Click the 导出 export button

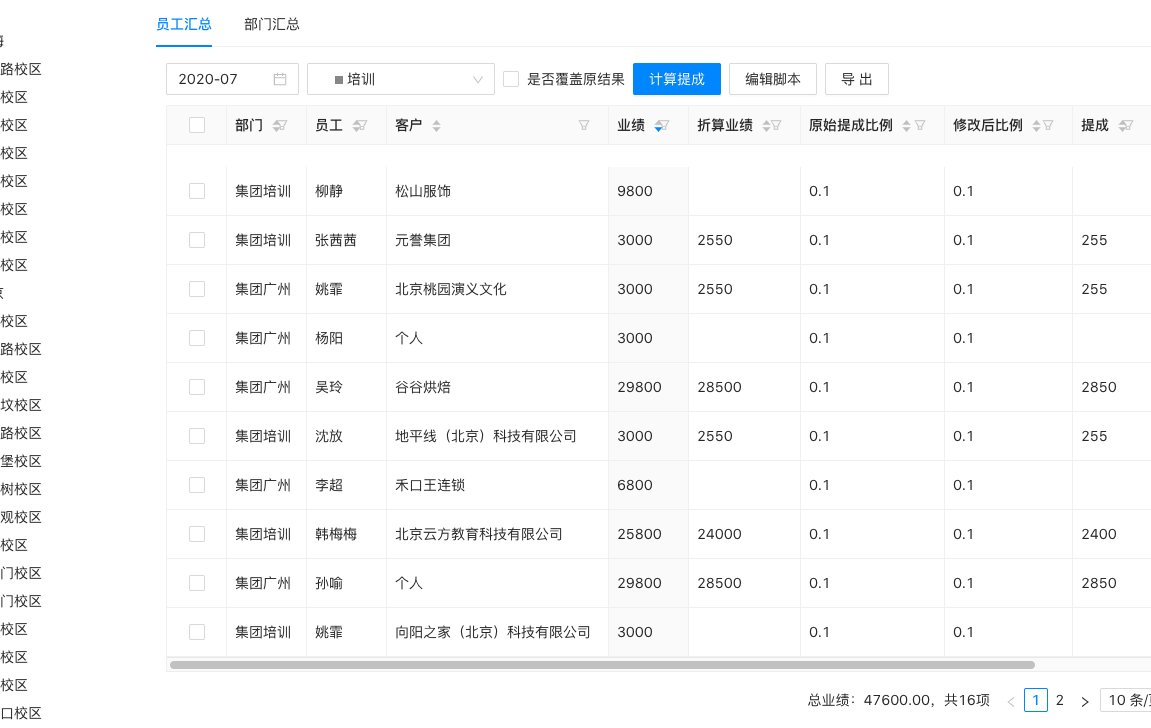[x=857, y=79]
